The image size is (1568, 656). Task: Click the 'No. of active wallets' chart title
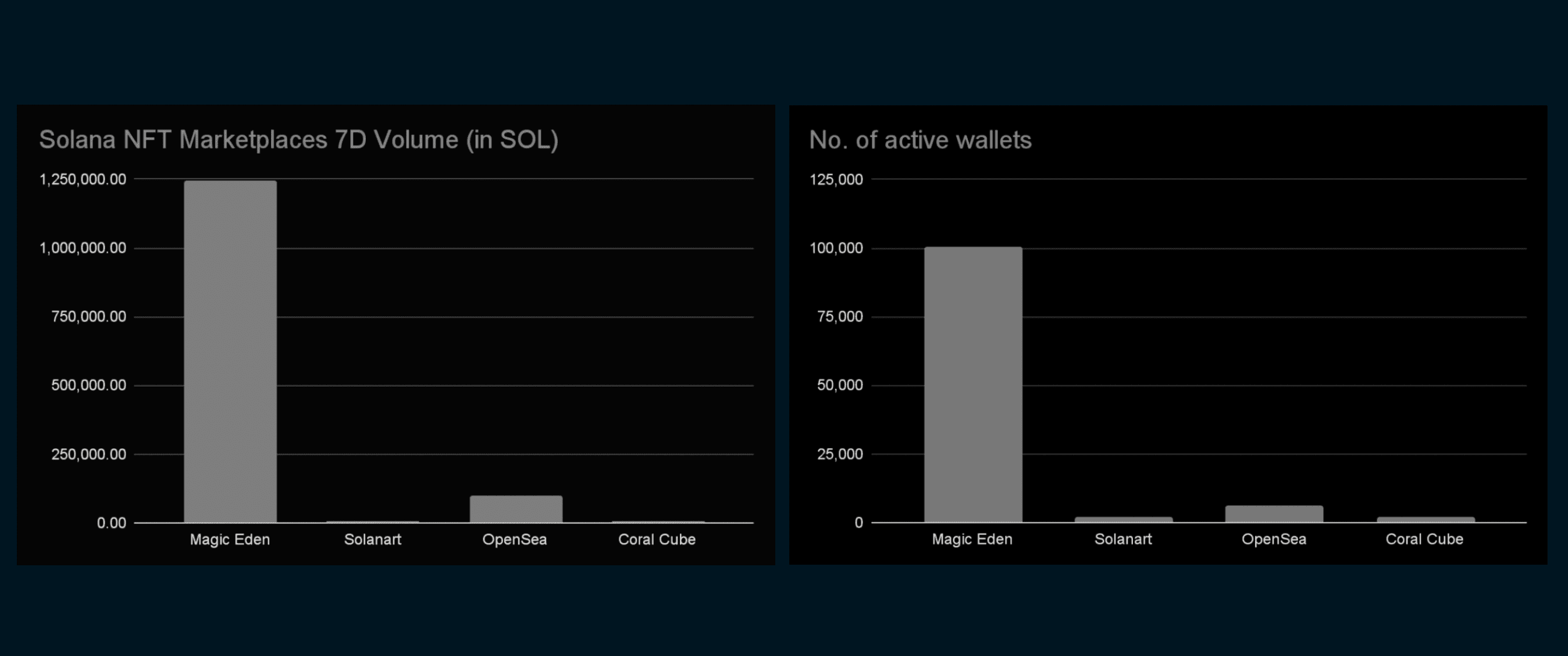920,141
